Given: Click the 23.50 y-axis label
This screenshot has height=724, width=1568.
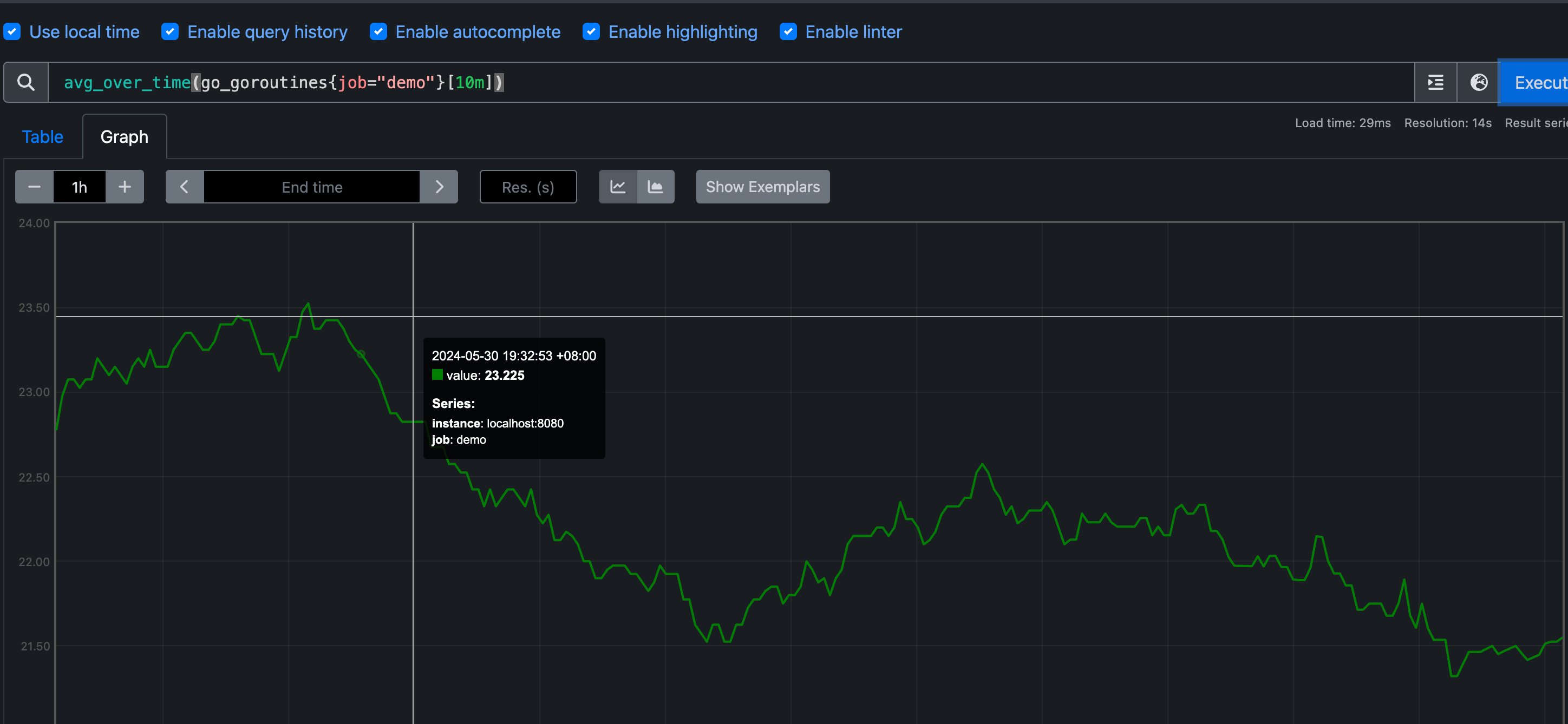Looking at the screenshot, I should pyautogui.click(x=34, y=308).
